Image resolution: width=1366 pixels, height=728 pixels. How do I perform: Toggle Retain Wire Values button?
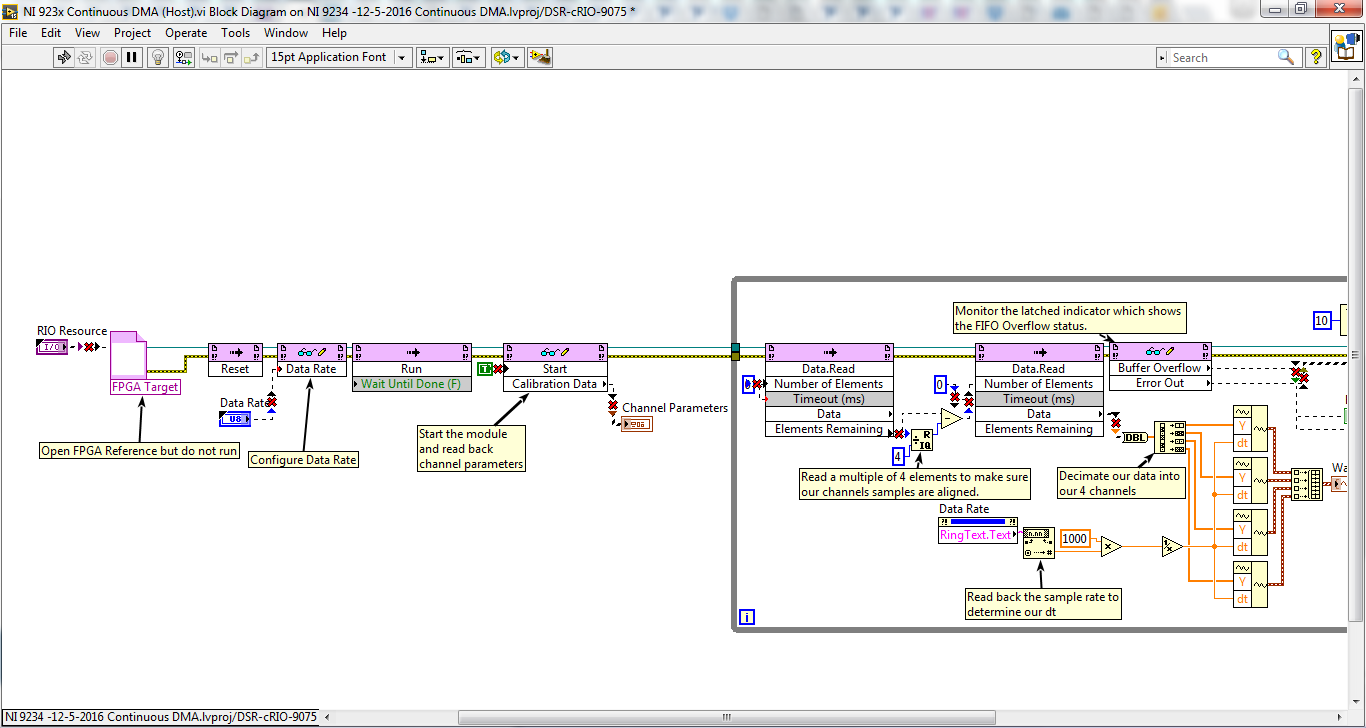pos(183,58)
